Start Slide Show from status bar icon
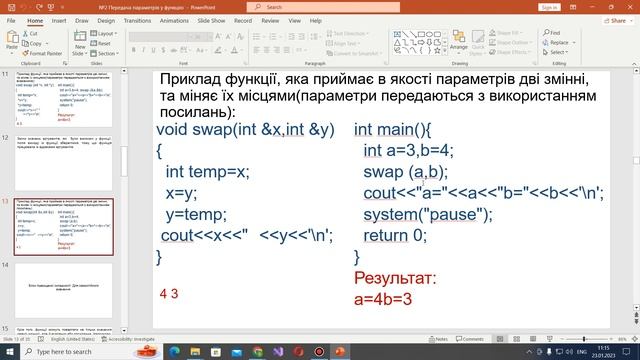Viewport: 640px width, 360px height. pos(549,339)
